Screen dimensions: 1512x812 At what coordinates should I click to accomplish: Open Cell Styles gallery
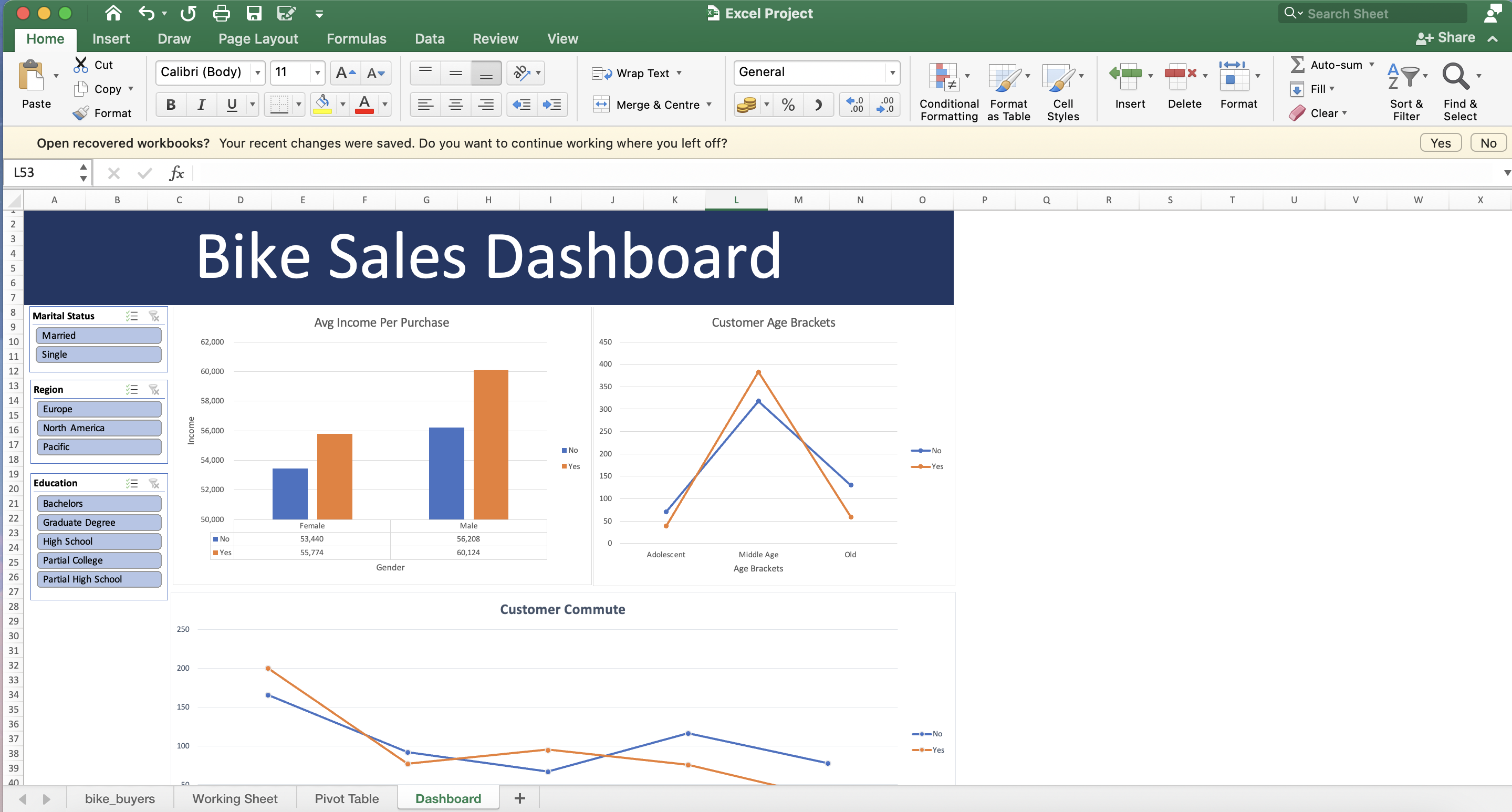coord(1062,91)
